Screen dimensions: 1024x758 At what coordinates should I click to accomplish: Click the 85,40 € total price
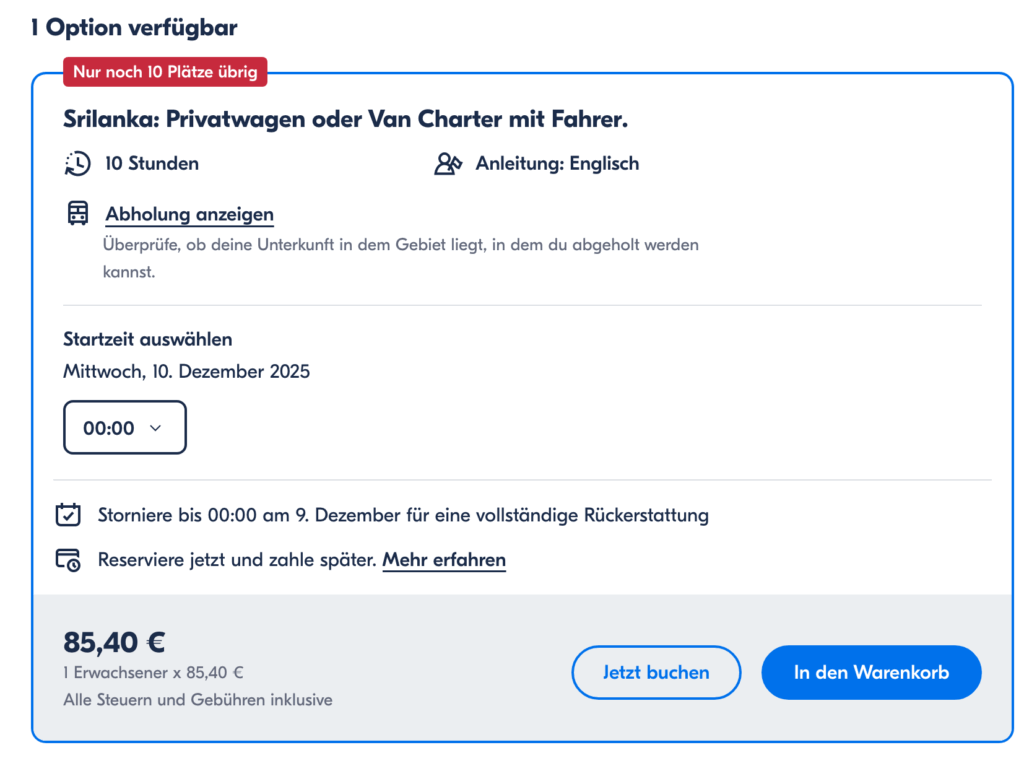(113, 641)
